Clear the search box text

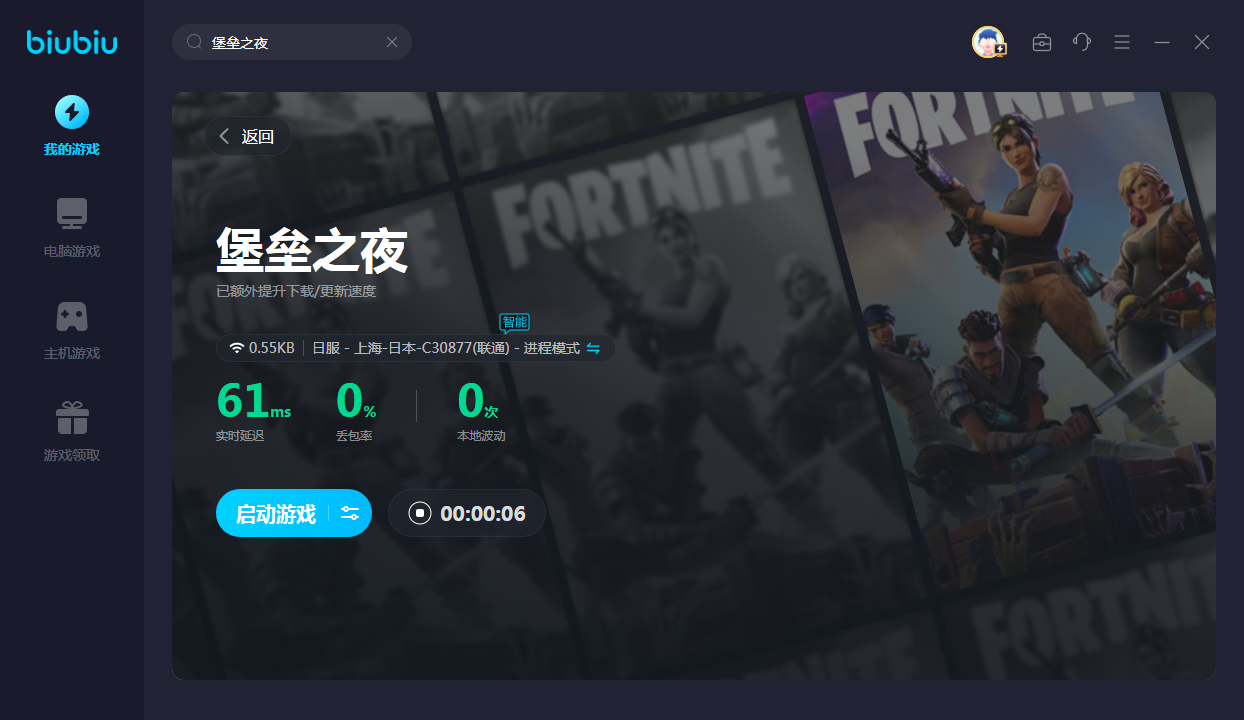[x=392, y=42]
